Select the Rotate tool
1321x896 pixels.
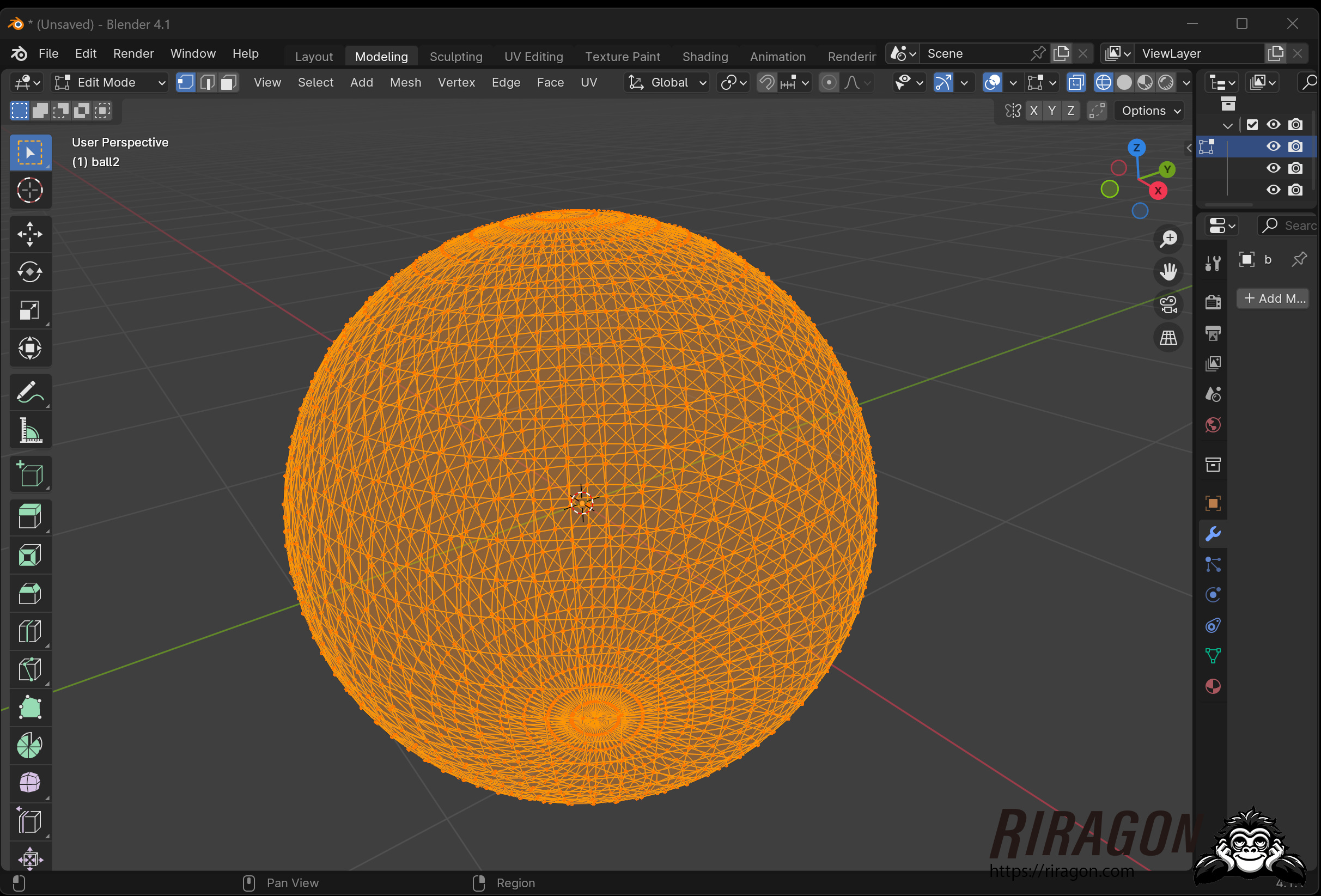tap(29, 272)
